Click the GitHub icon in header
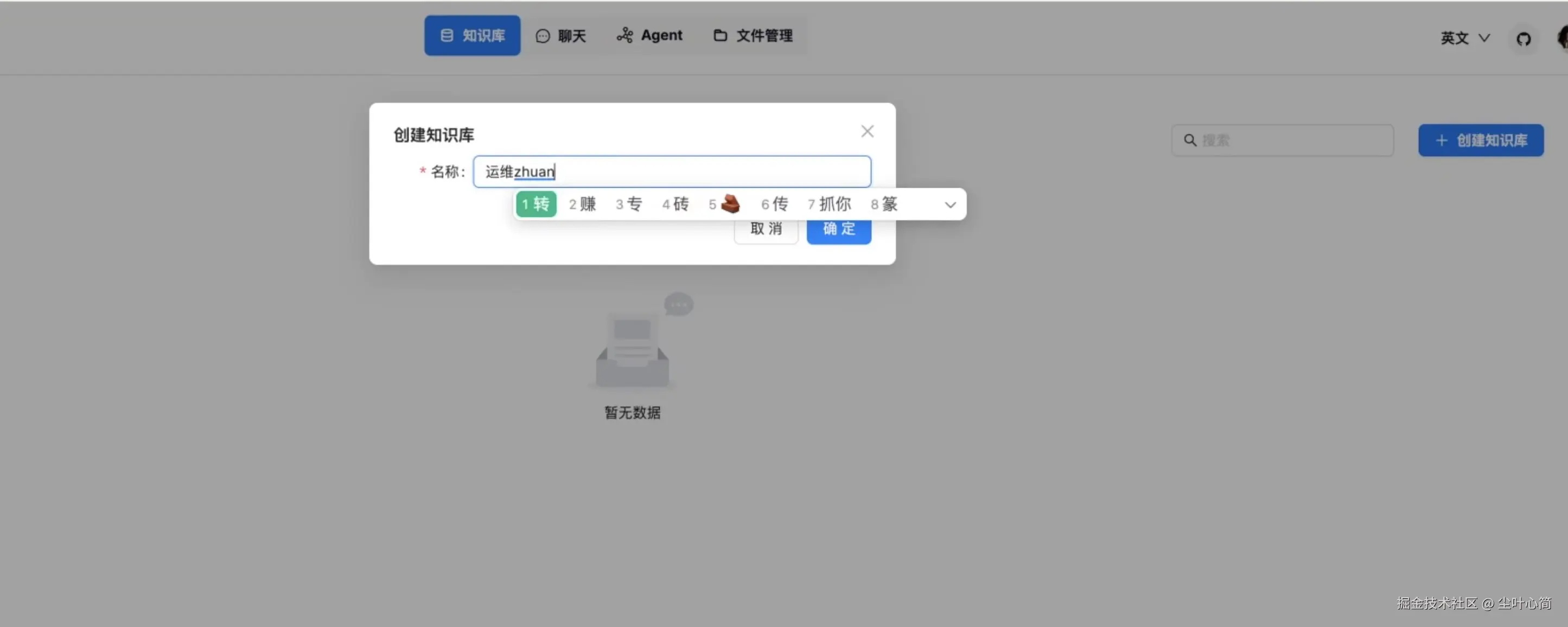The height and width of the screenshot is (627, 1568). (1523, 39)
